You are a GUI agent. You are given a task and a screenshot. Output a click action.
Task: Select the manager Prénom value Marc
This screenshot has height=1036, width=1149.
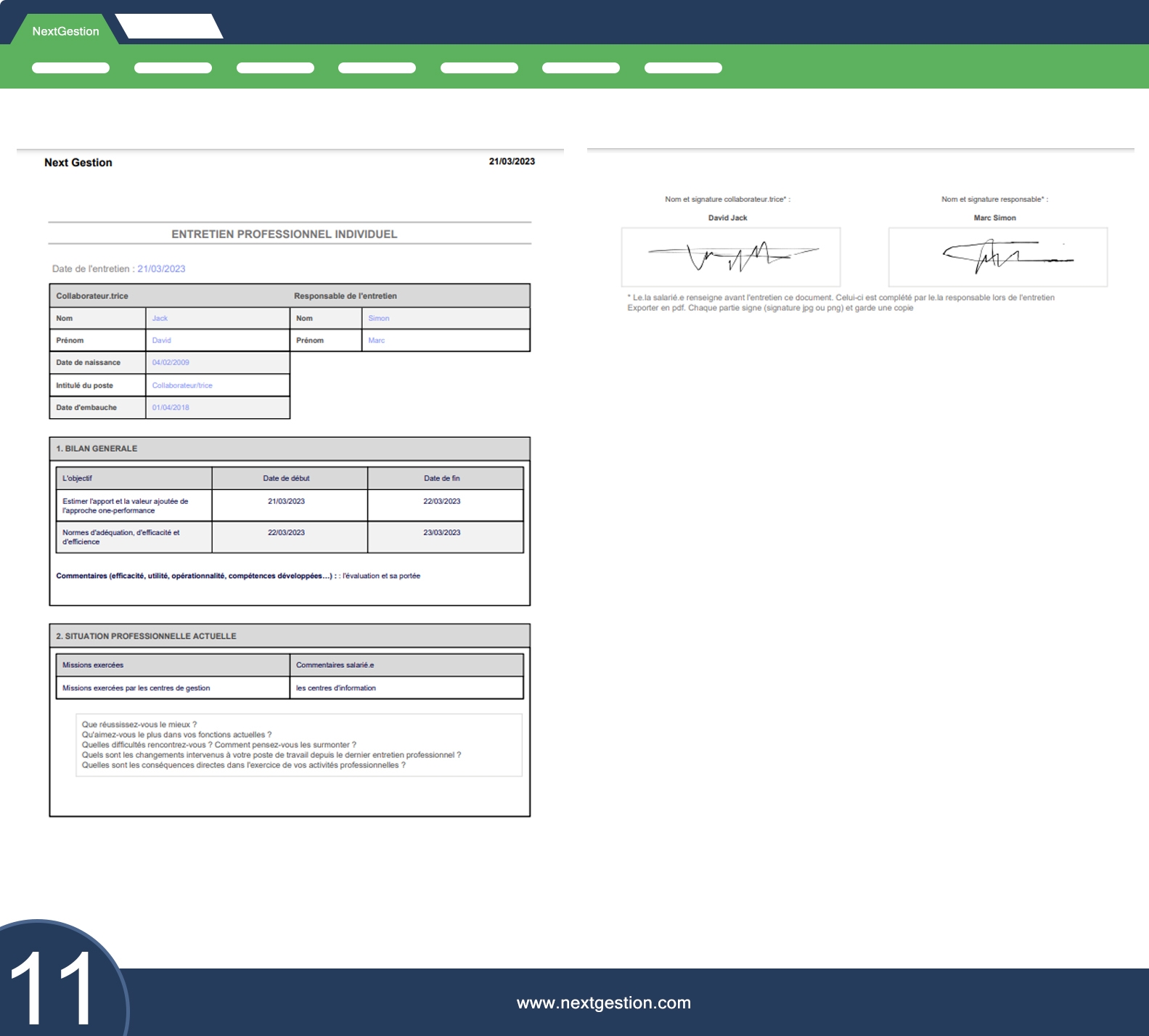tap(376, 340)
